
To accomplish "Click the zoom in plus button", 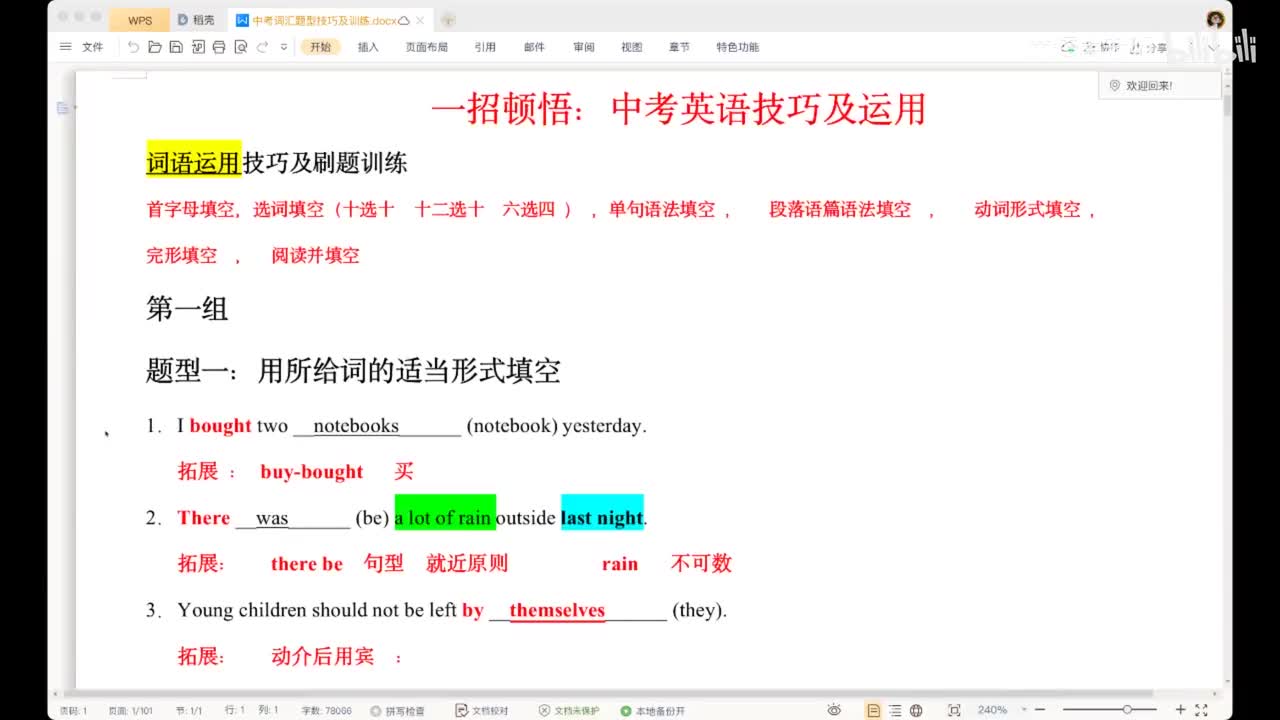I will click(x=1180, y=710).
